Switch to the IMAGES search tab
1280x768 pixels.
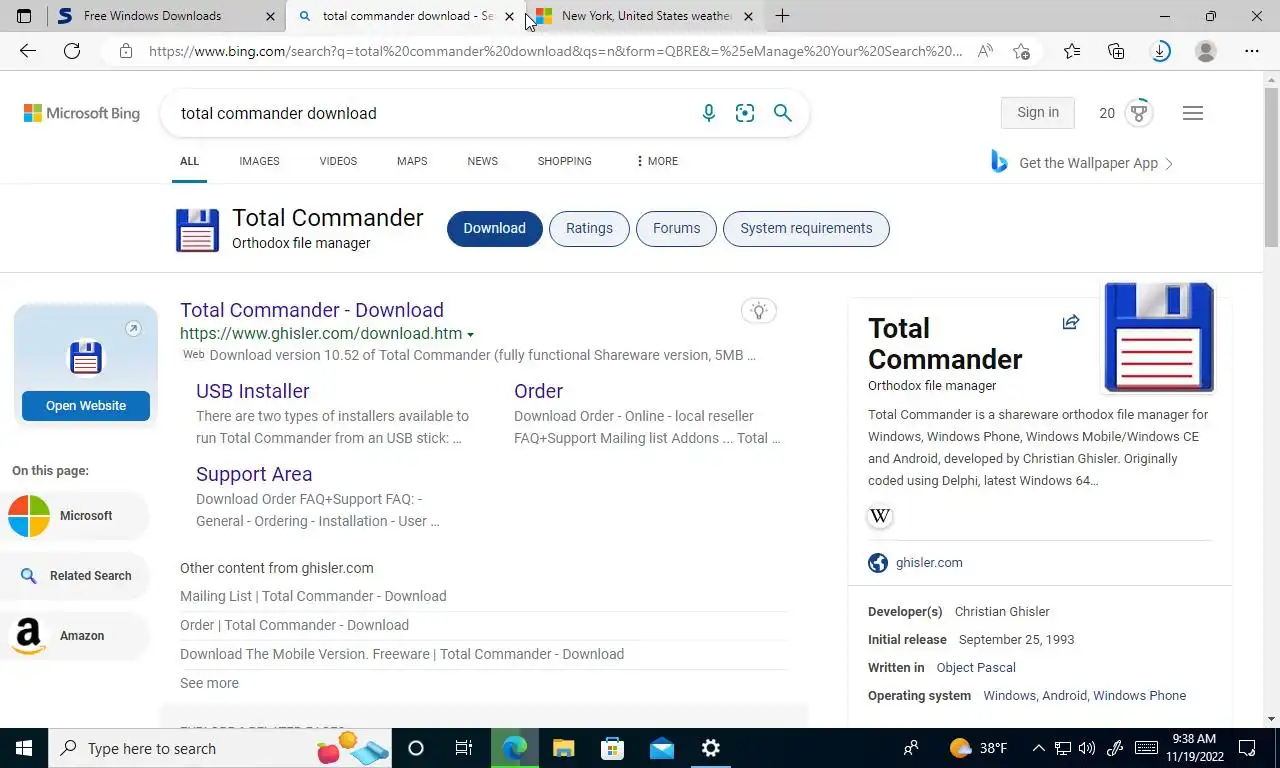(259, 161)
